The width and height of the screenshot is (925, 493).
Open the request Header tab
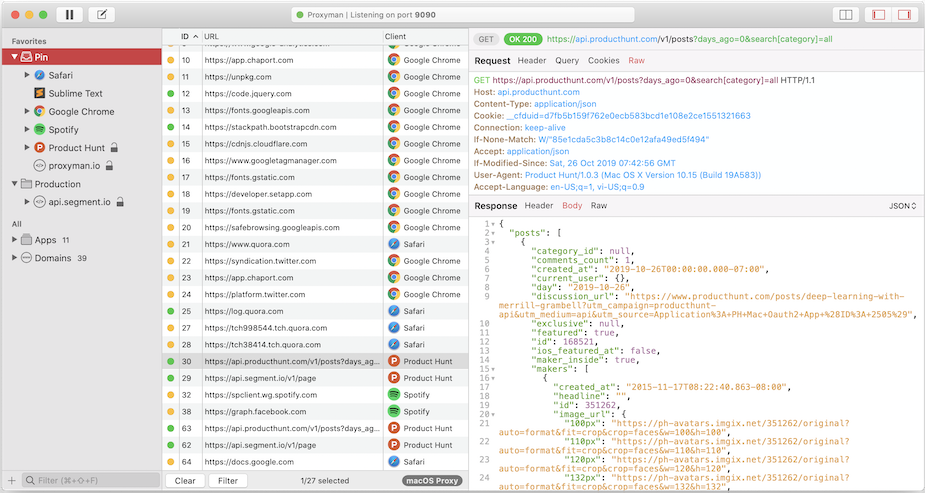tap(532, 60)
